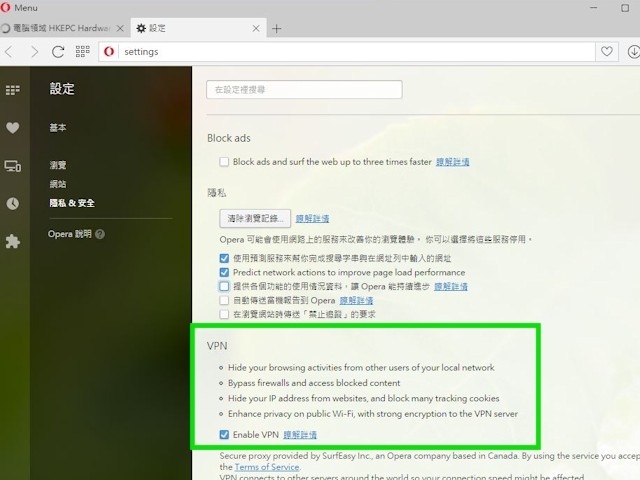Open downloads icon in toolbar
Image resolution: width=640 pixels, height=480 pixels.
coord(633,52)
